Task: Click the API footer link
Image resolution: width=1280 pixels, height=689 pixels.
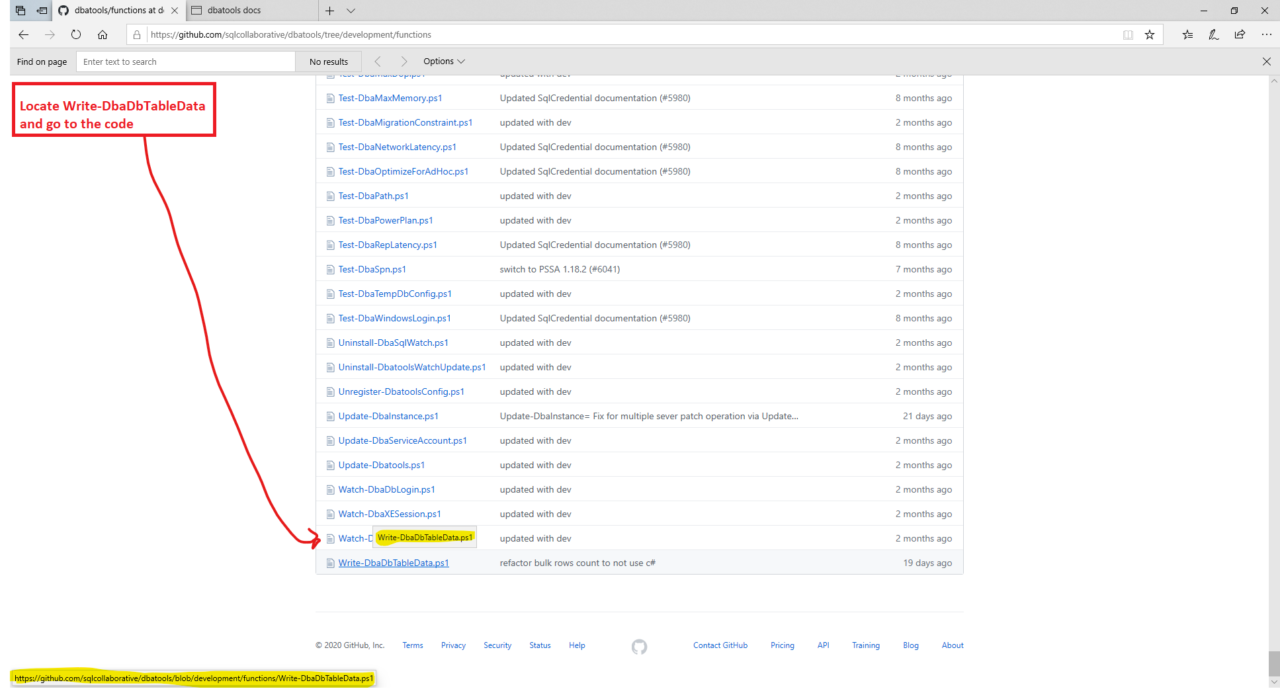Action: pyautogui.click(x=823, y=646)
